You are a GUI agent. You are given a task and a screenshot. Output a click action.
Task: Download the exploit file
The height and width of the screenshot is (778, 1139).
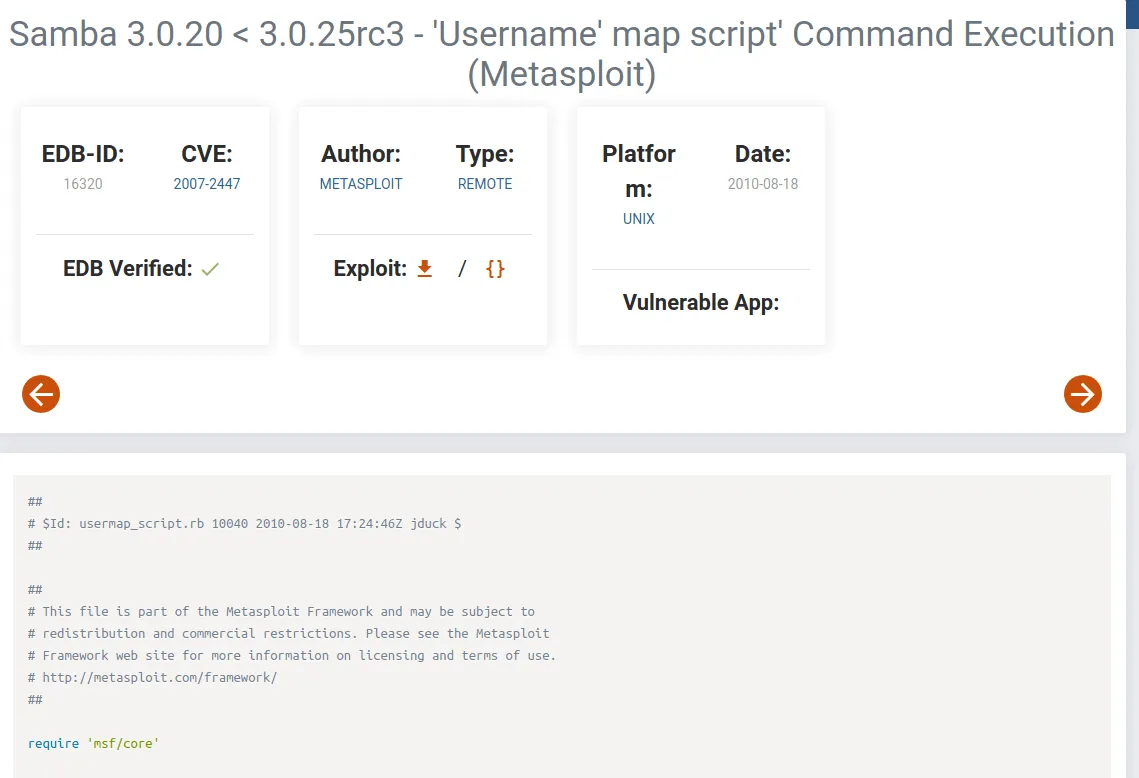tap(425, 269)
